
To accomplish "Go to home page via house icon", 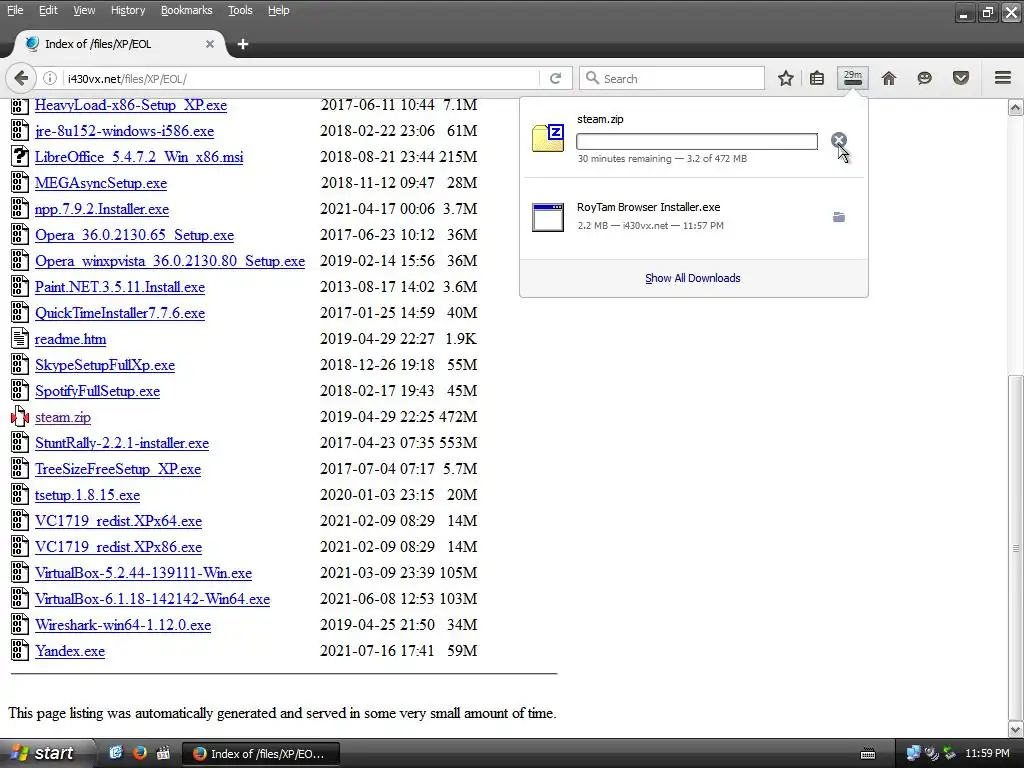I will pyautogui.click(x=889, y=78).
